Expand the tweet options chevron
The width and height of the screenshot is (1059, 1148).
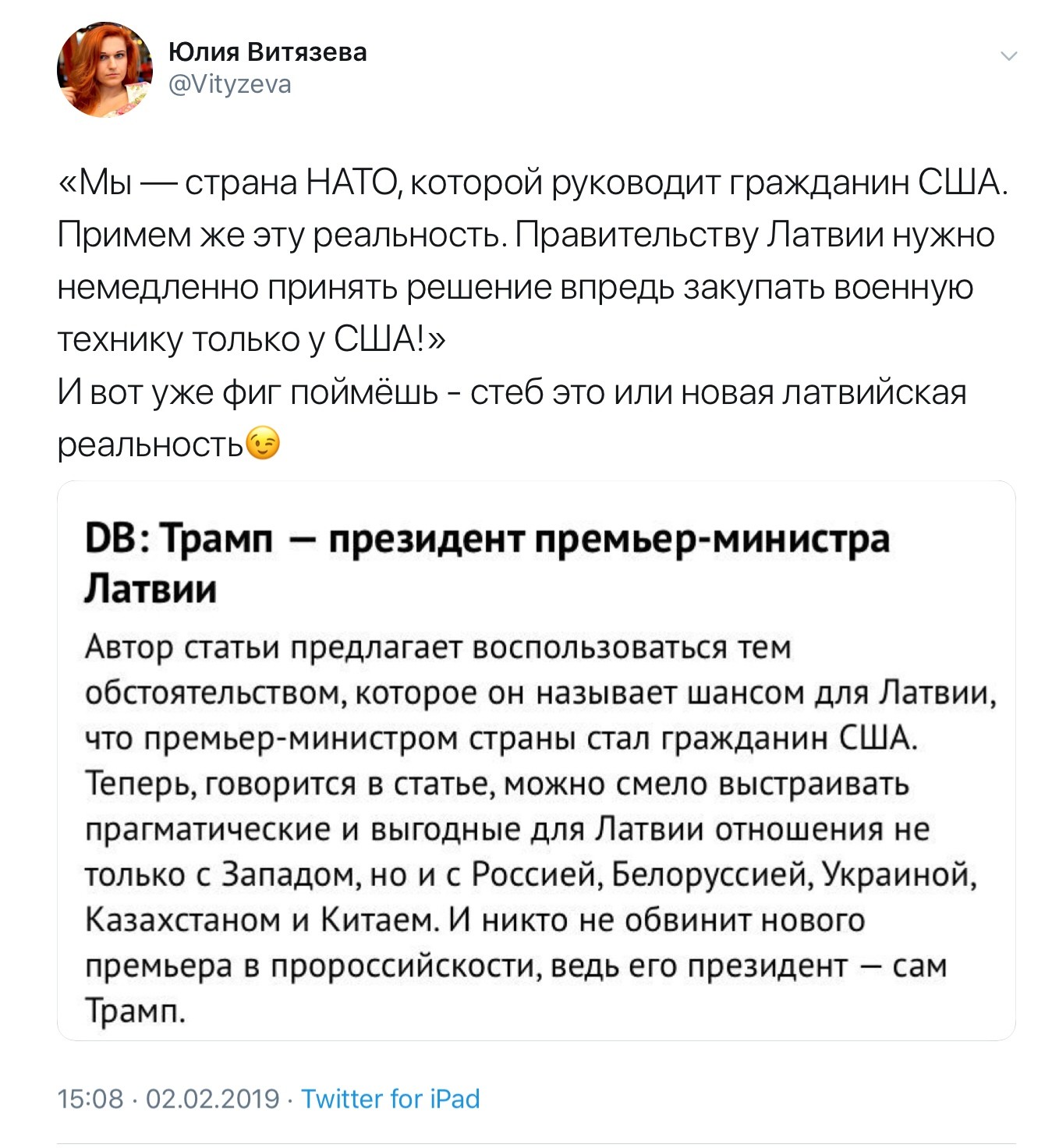1009,56
